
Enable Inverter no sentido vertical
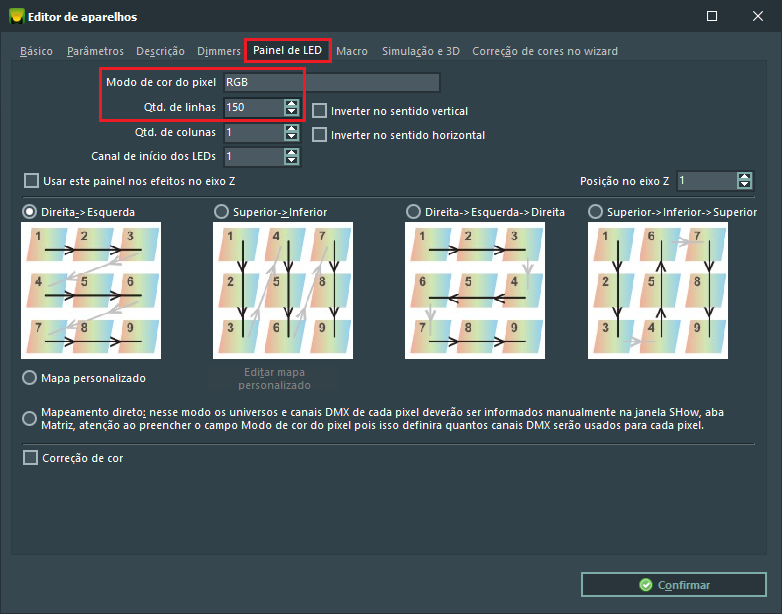(x=320, y=111)
